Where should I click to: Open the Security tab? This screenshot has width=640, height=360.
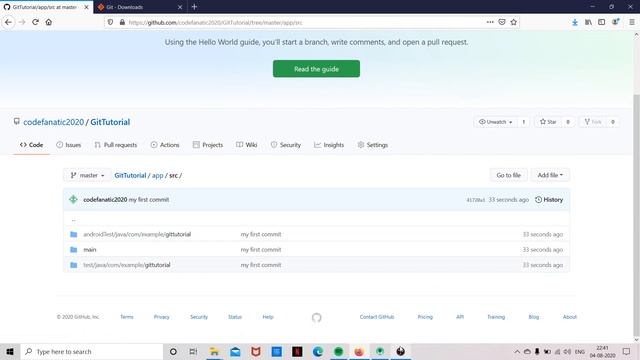coord(286,145)
